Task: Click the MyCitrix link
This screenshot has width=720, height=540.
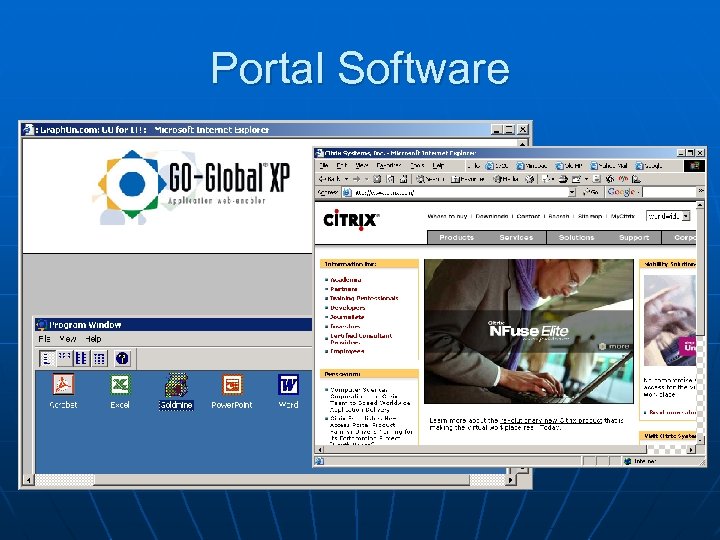Action: (623, 216)
